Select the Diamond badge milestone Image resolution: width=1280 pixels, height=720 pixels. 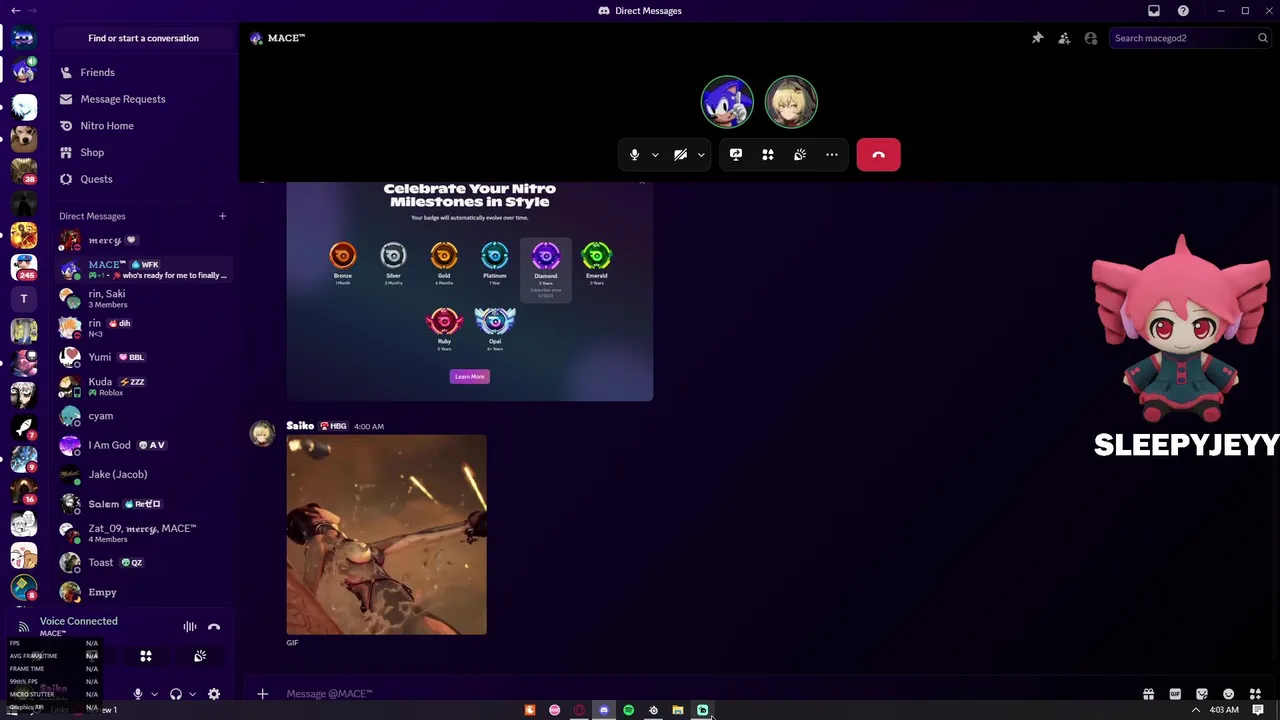click(545, 269)
